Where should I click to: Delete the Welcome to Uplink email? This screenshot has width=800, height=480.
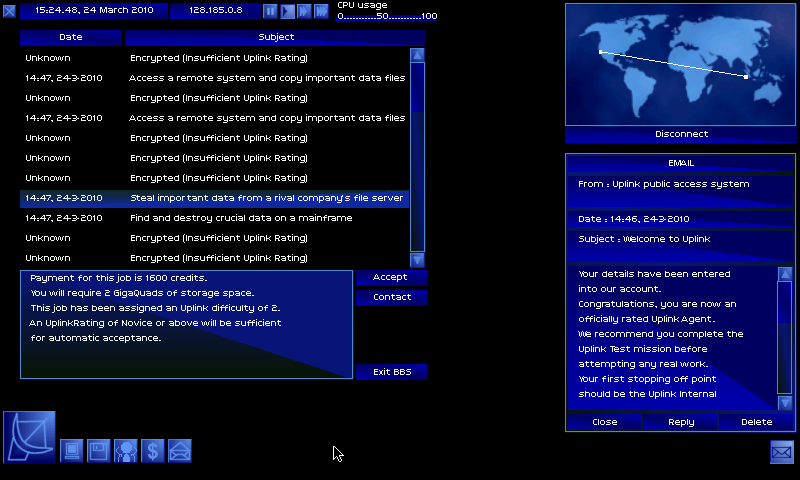(756, 422)
